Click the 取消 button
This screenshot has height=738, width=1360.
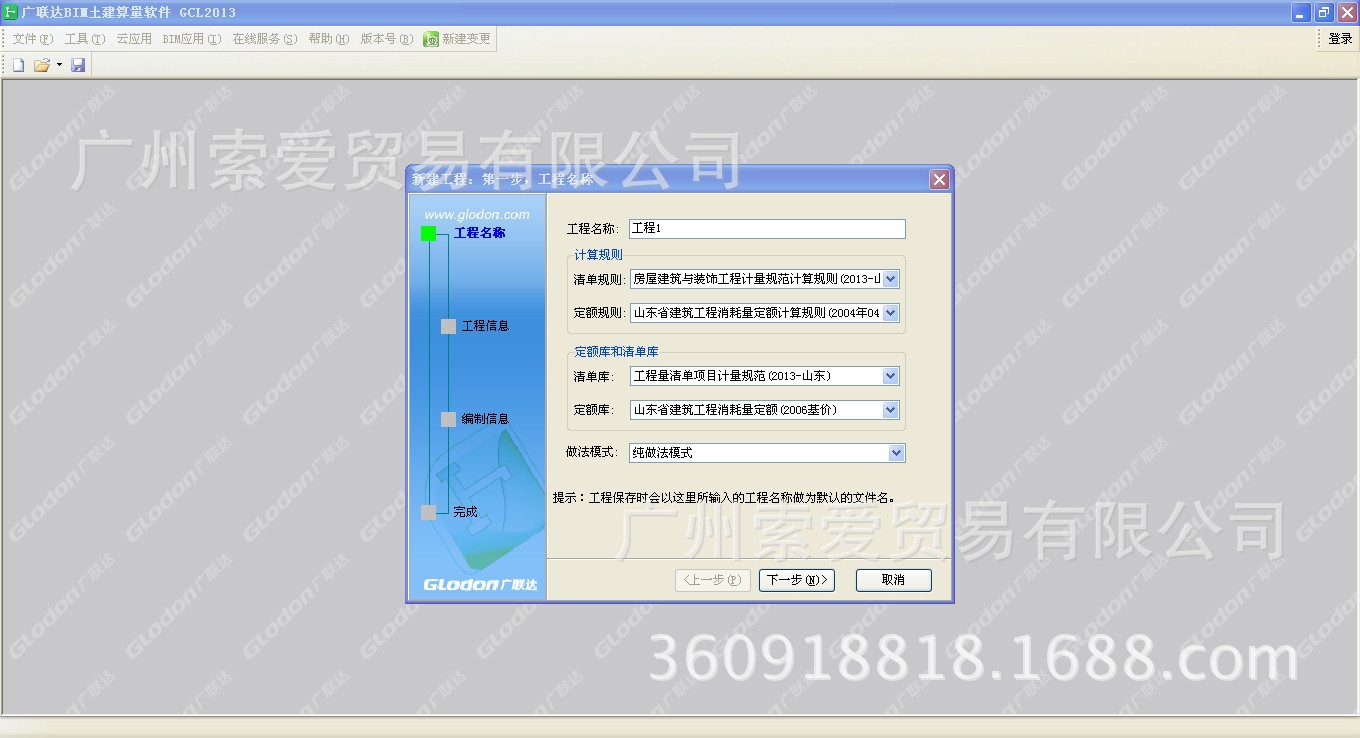pyautogui.click(x=893, y=580)
